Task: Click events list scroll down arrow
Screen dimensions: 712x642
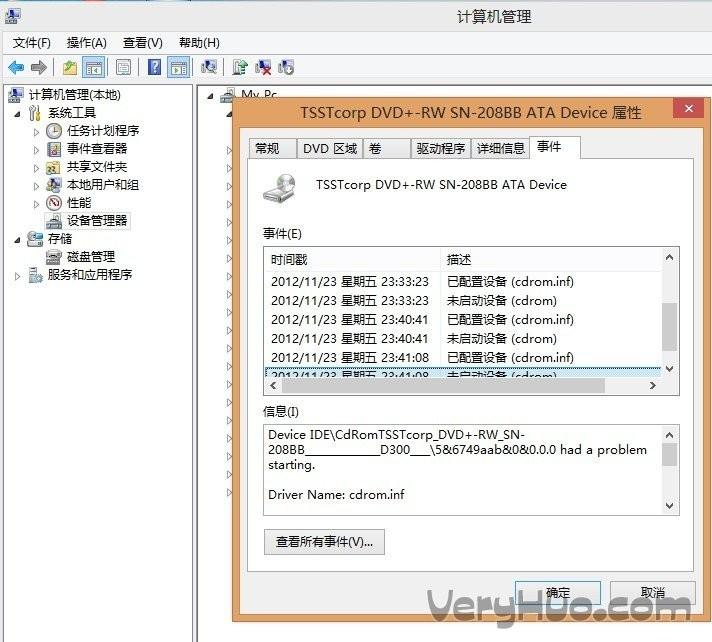Action: (669, 368)
